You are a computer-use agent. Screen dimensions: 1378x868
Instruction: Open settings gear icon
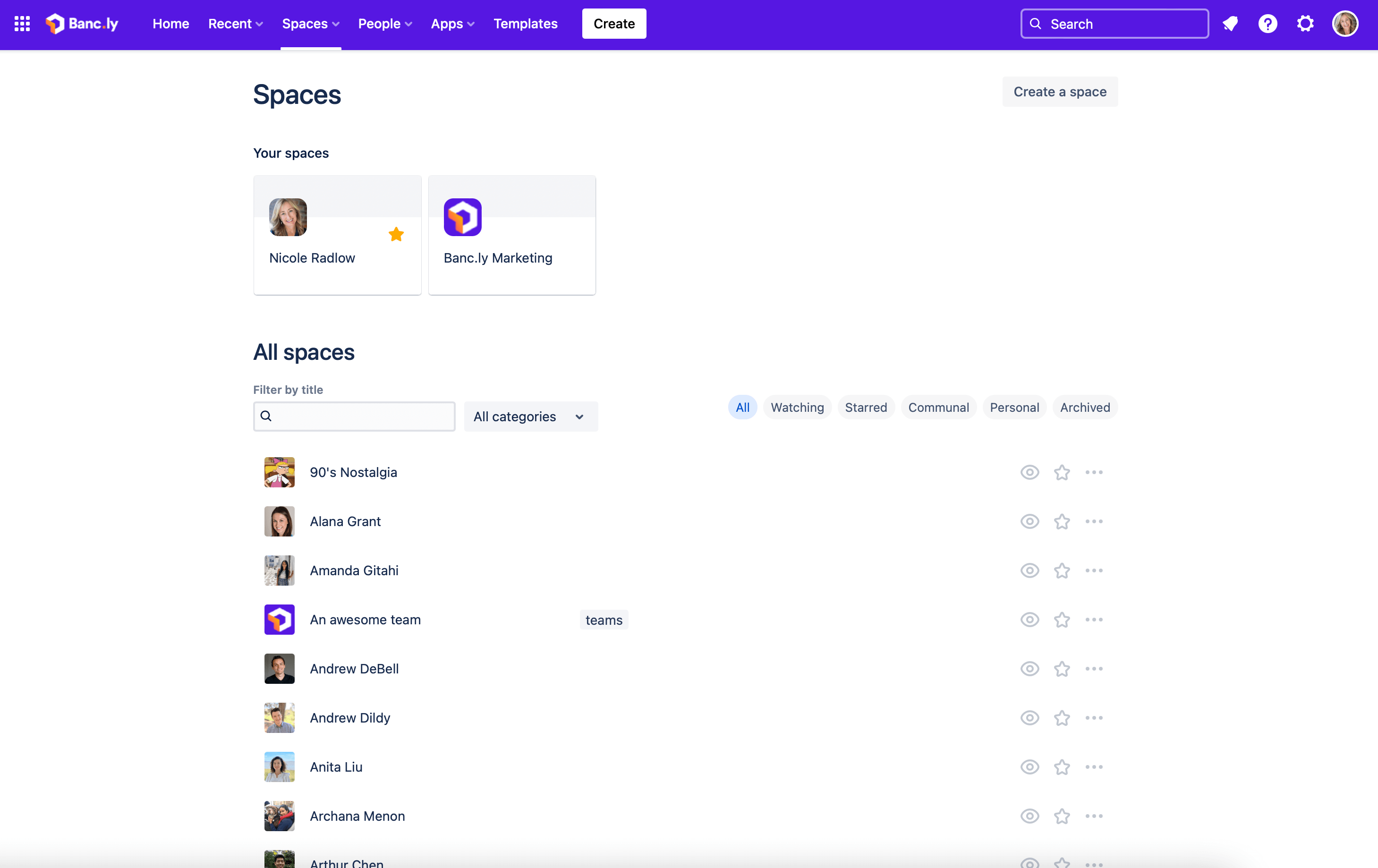click(x=1307, y=23)
